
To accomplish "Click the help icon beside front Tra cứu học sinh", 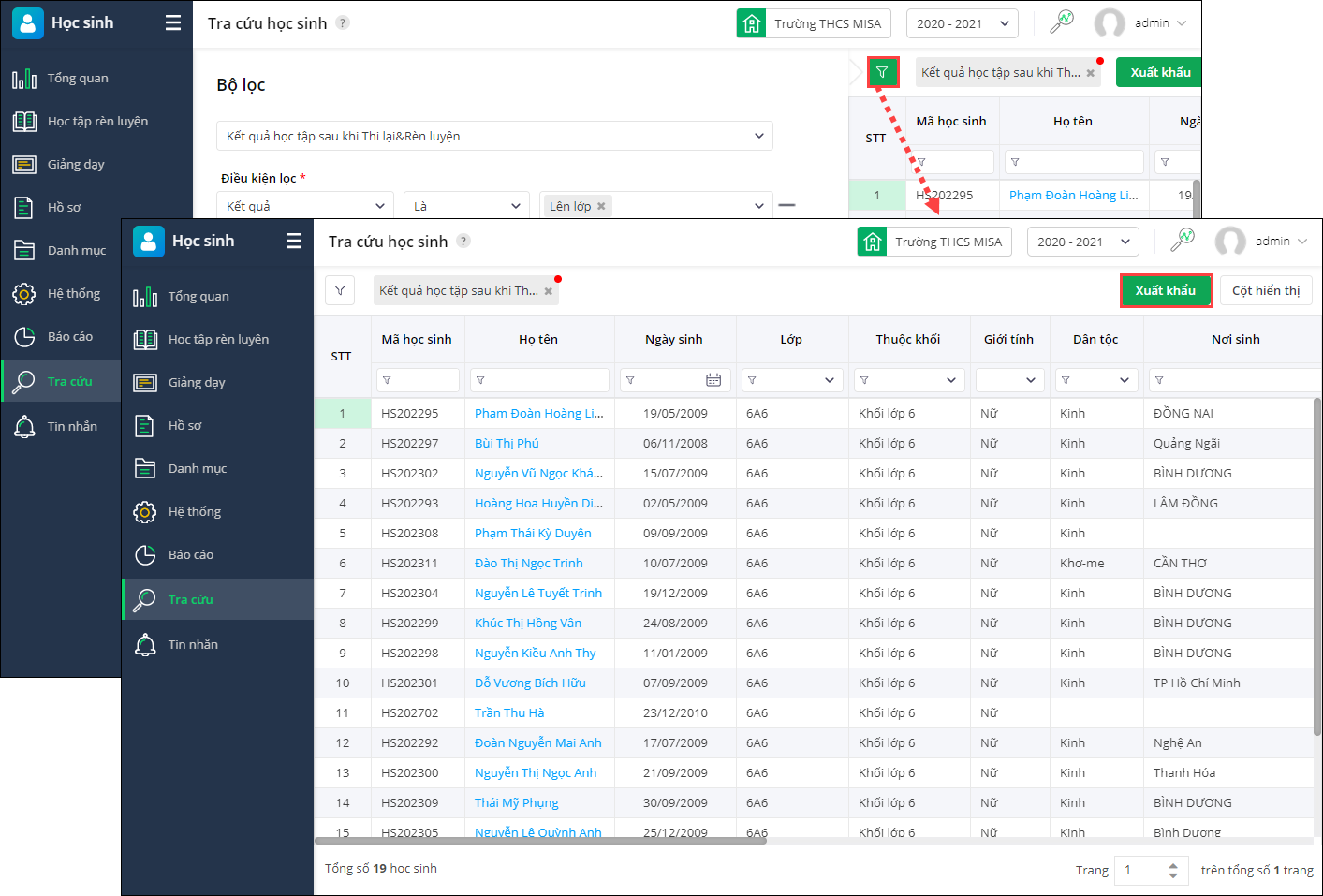I will pyautogui.click(x=463, y=242).
